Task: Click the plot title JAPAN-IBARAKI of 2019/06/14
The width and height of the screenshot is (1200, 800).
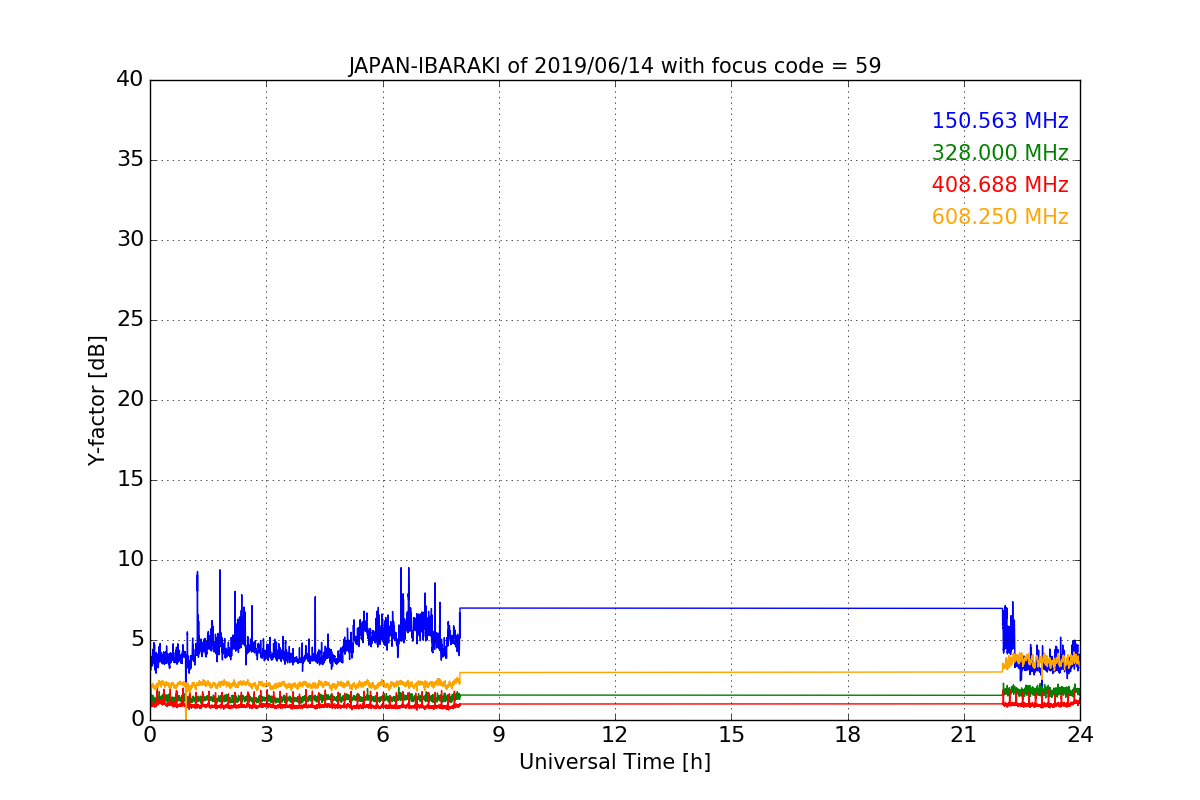Action: pos(614,66)
